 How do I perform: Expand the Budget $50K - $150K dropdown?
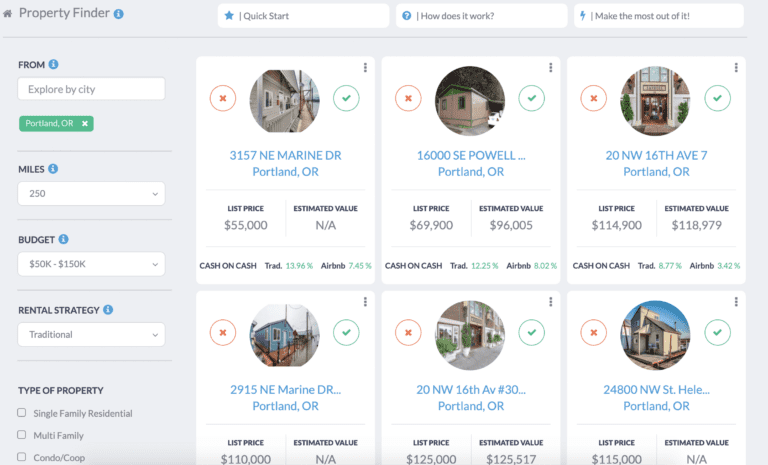pyautogui.click(x=91, y=264)
